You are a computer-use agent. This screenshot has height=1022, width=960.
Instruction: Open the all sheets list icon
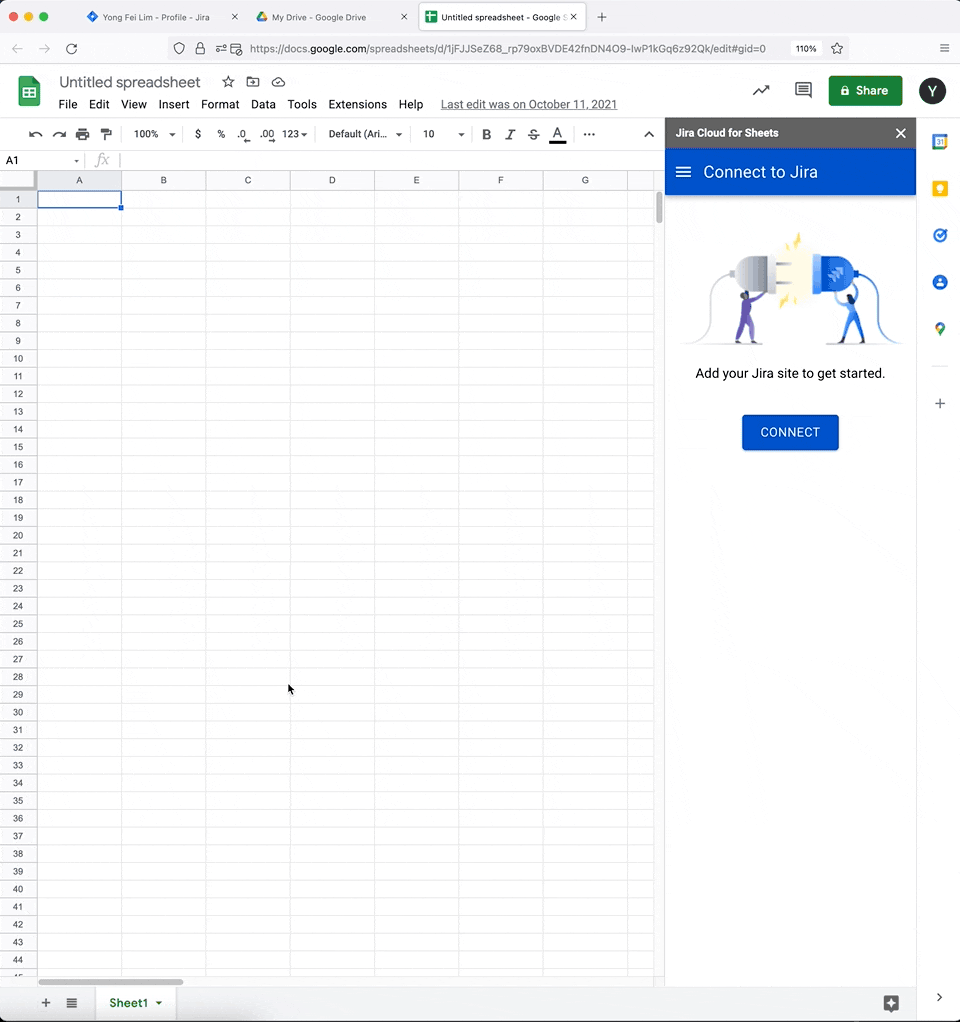click(72, 1002)
